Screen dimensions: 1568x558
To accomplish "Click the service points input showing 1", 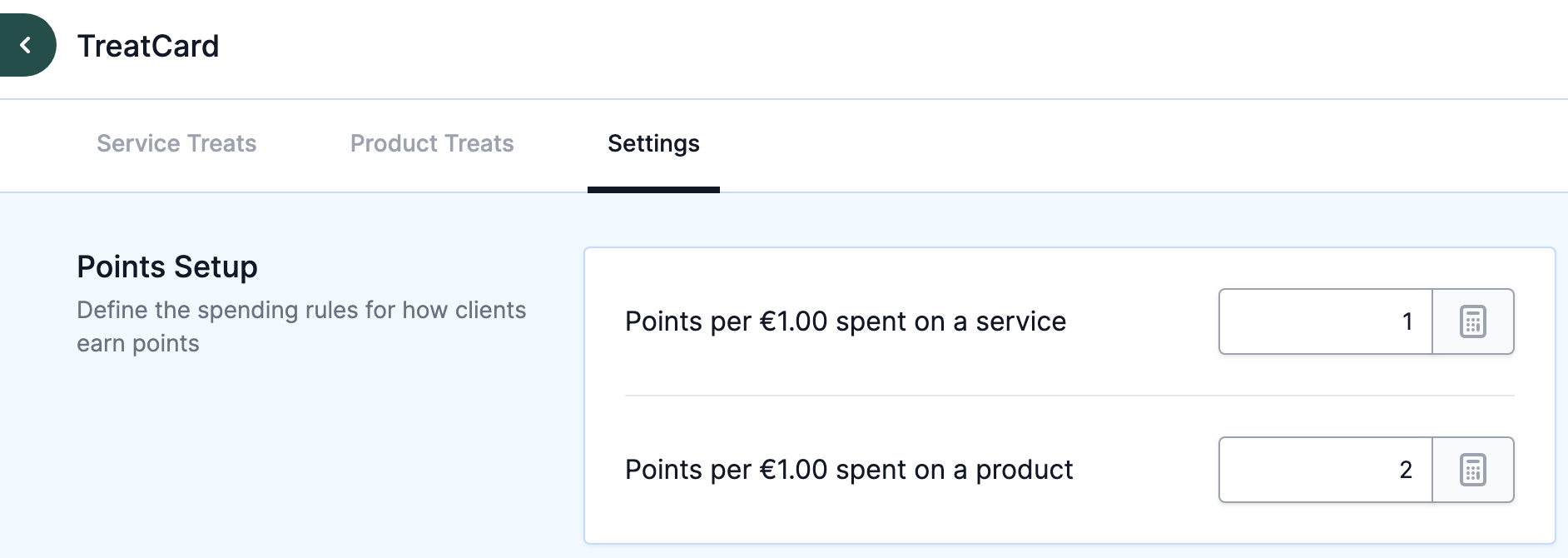I will (x=1326, y=321).
